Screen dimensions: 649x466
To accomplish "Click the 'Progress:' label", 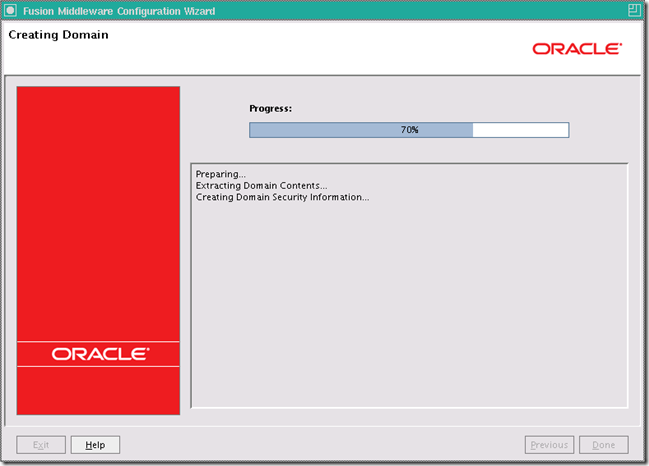I will click(x=270, y=108).
